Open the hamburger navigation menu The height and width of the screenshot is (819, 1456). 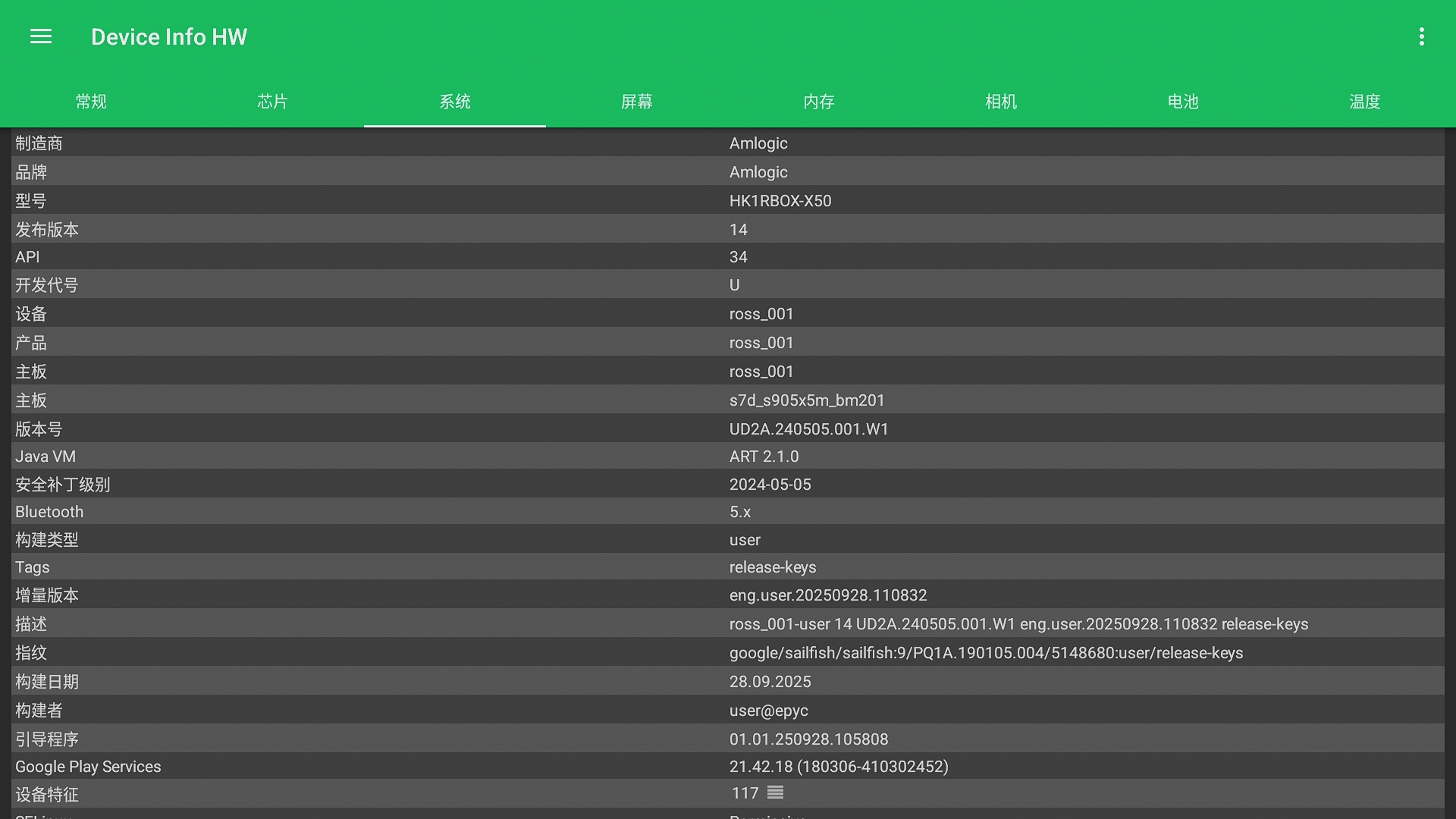pos(41,36)
